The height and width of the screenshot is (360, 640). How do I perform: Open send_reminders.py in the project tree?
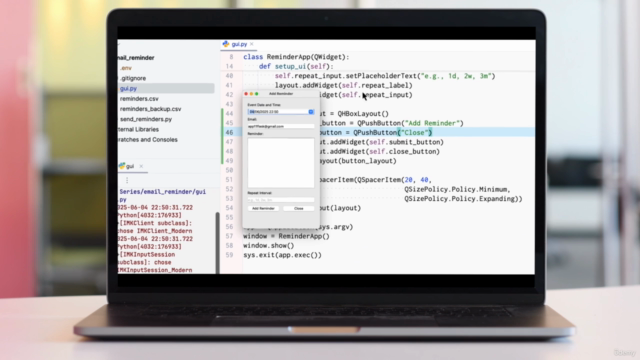146,119
